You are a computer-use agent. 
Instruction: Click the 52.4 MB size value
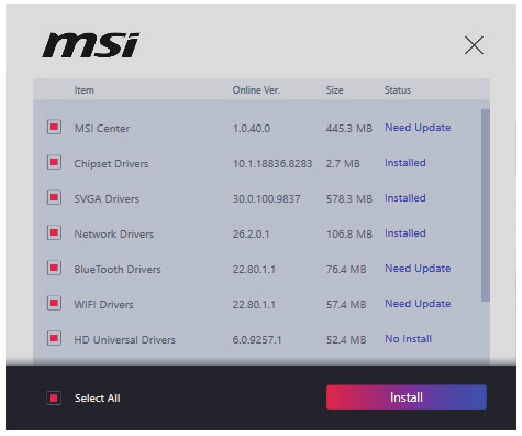coord(346,340)
